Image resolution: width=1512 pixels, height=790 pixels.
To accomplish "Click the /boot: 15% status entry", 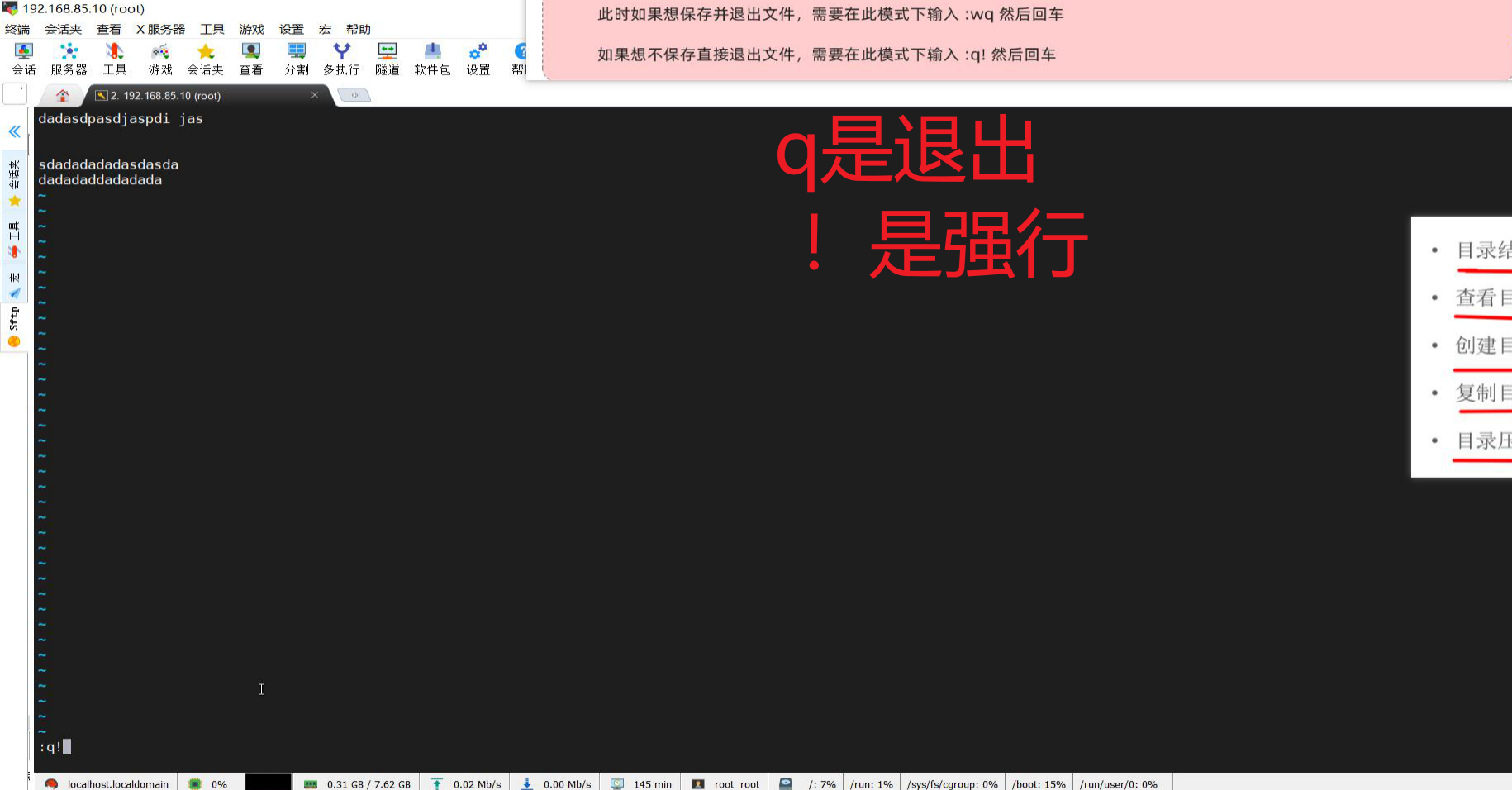I will point(1039,784).
